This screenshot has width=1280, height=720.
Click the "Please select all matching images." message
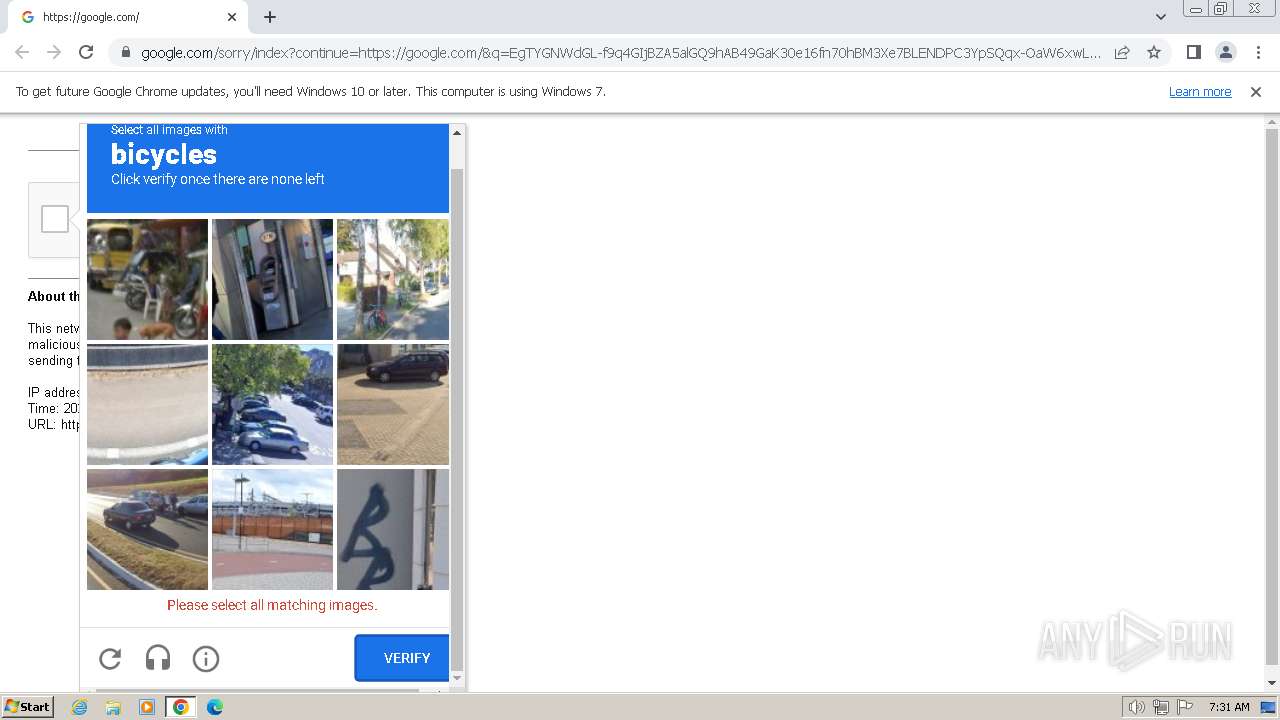click(272, 605)
